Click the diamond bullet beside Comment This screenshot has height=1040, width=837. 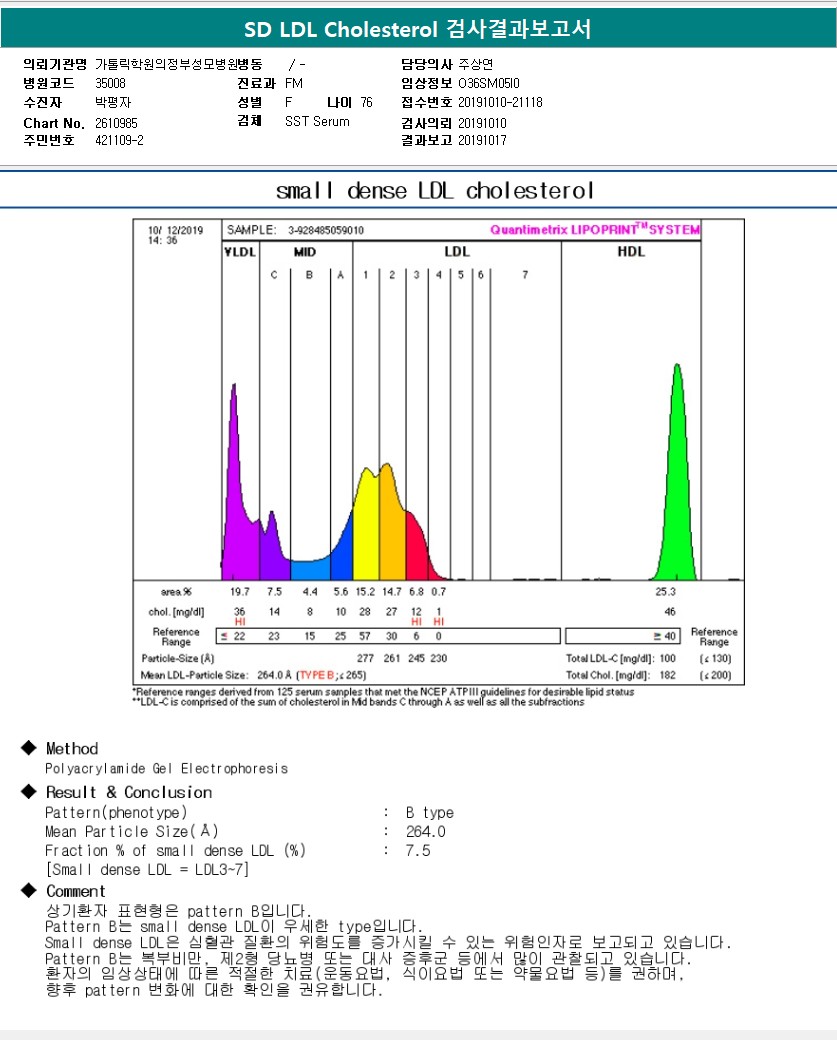pos(28,891)
